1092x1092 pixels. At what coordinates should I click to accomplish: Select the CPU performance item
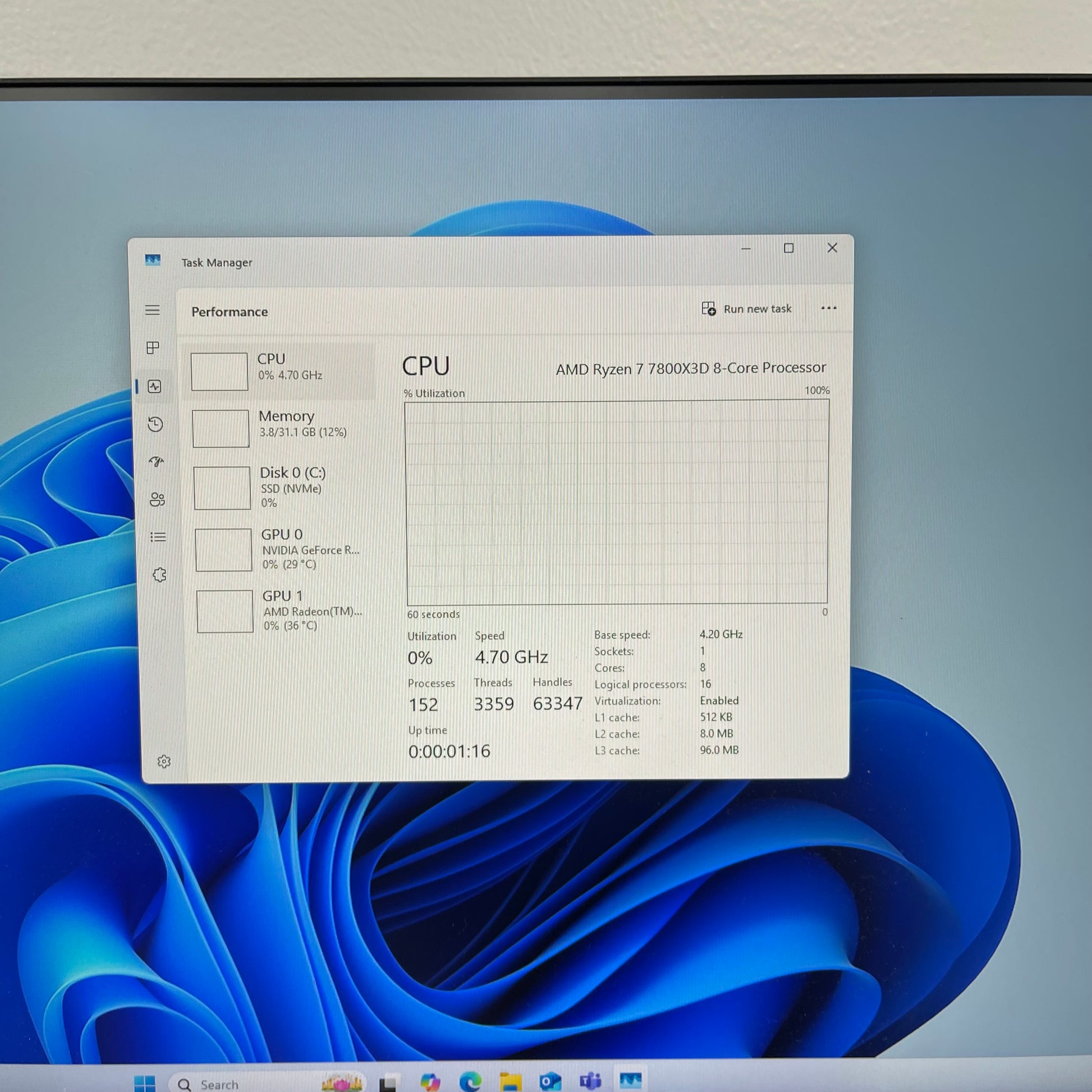pyautogui.click(x=281, y=371)
